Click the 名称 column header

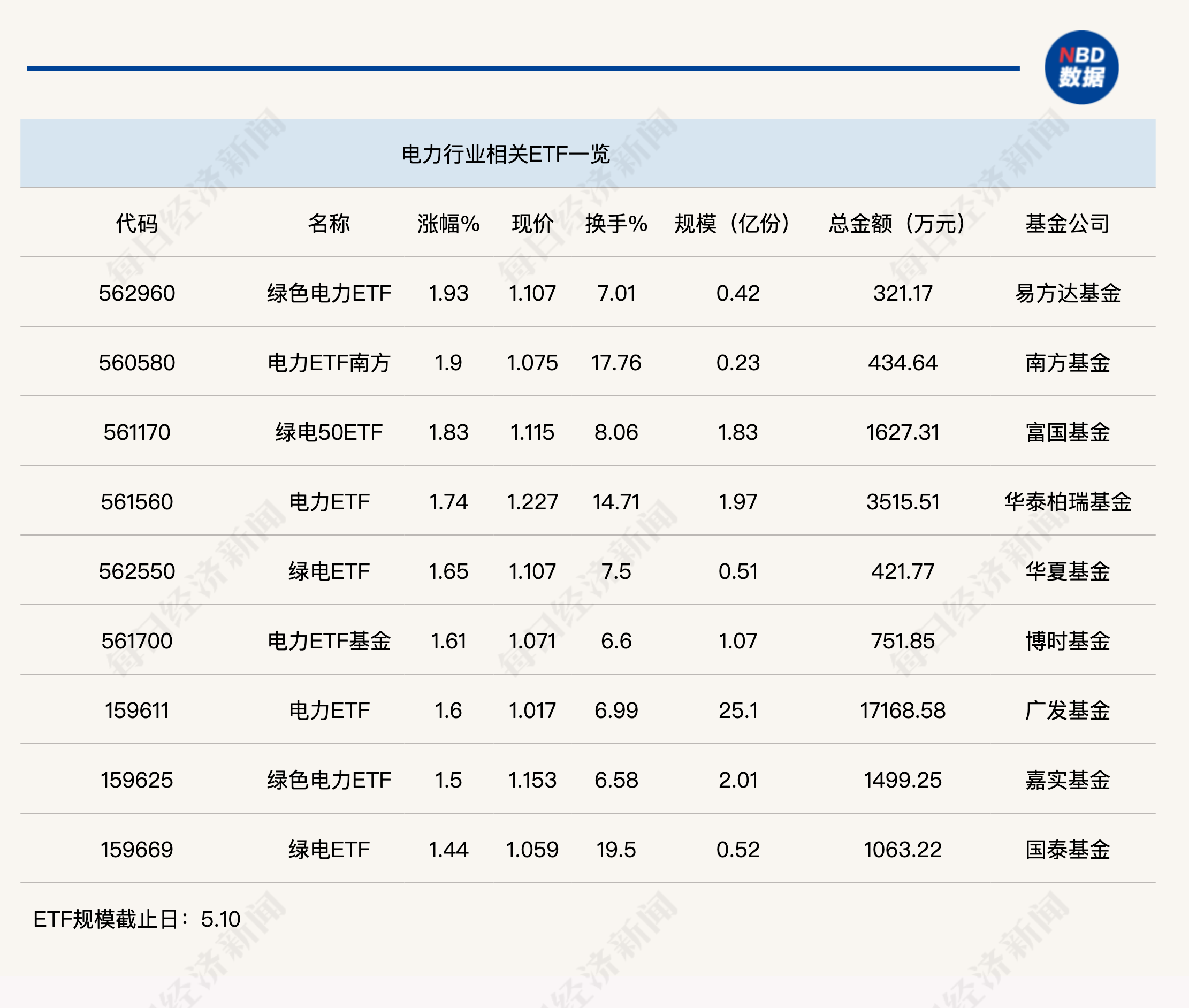coord(329,224)
